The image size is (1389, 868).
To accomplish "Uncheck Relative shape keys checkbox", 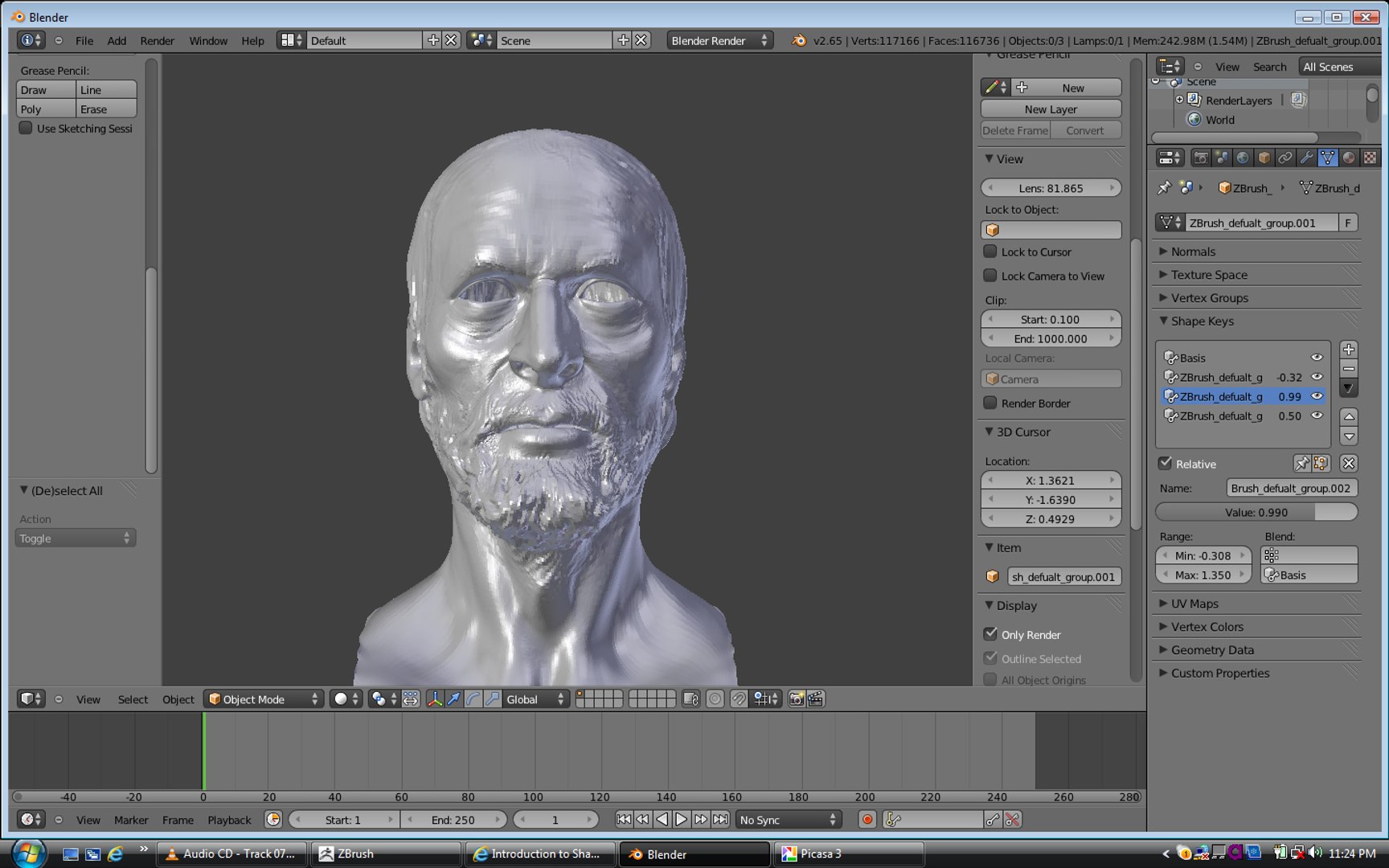I will pos(1165,464).
